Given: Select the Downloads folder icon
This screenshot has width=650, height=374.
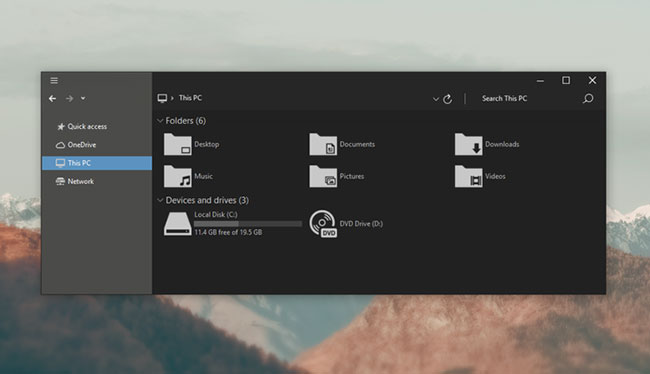Looking at the screenshot, I should click(x=468, y=144).
